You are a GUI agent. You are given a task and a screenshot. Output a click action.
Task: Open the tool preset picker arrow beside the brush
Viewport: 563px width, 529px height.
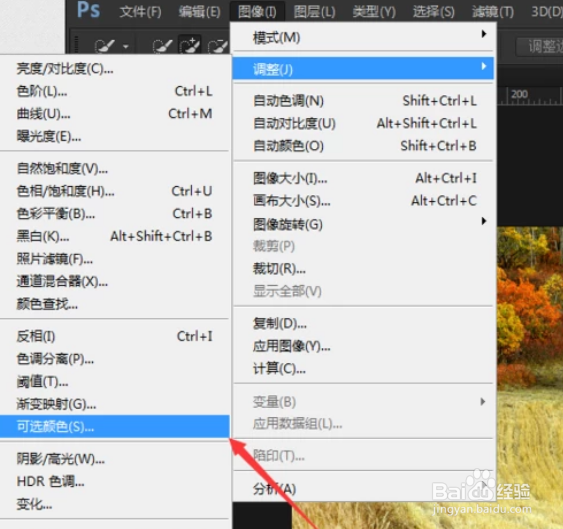click(x=126, y=46)
